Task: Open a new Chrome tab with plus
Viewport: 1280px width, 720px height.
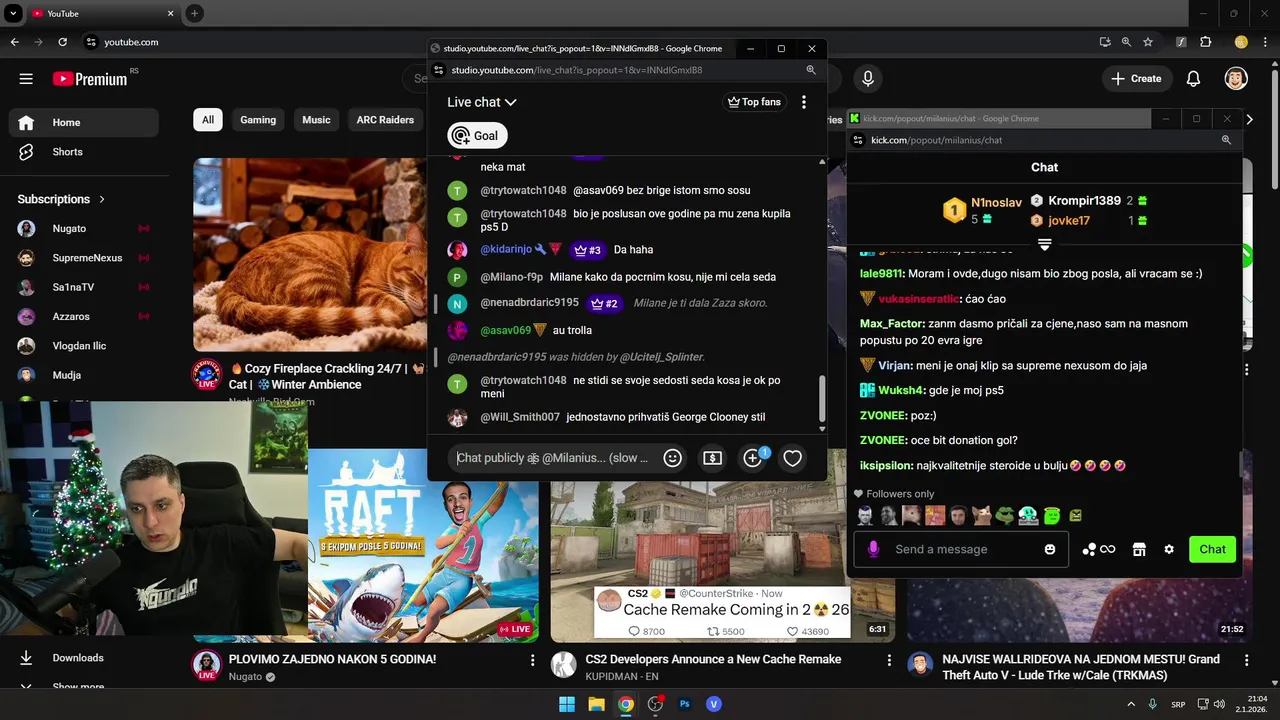Action: [194, 14]
